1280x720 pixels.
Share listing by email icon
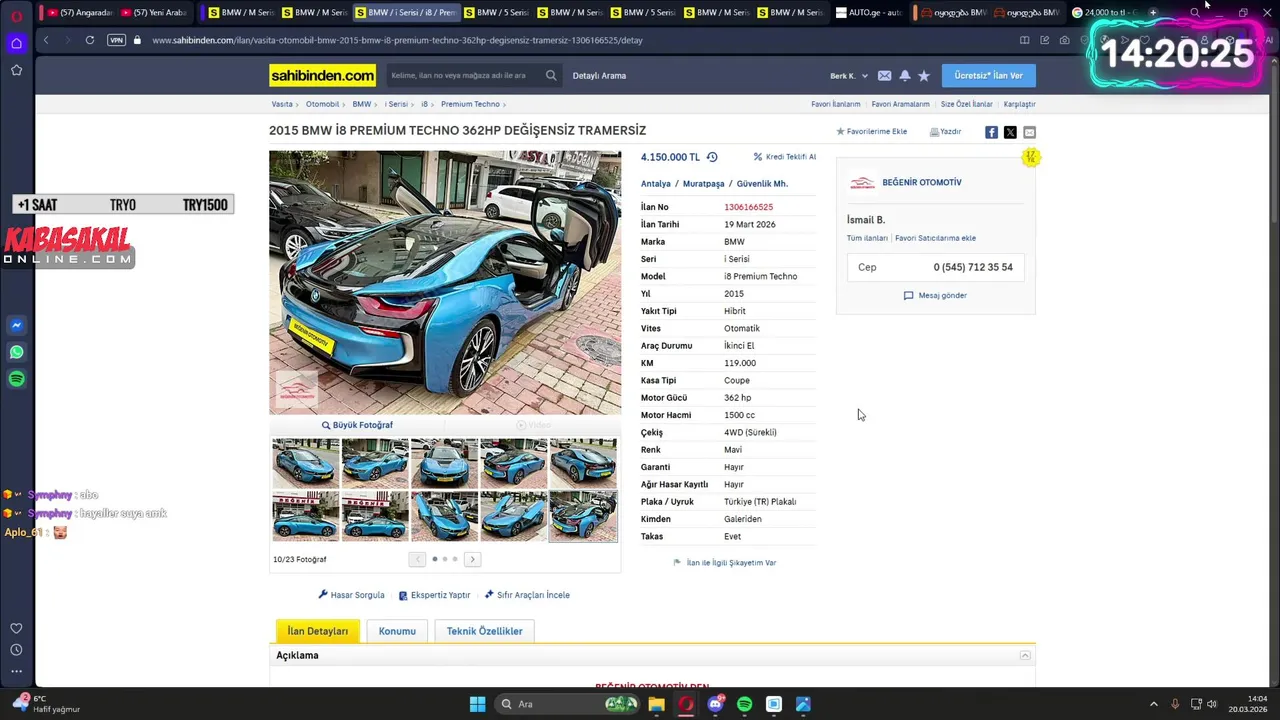pyautogui.click(x=1029, y=132)
